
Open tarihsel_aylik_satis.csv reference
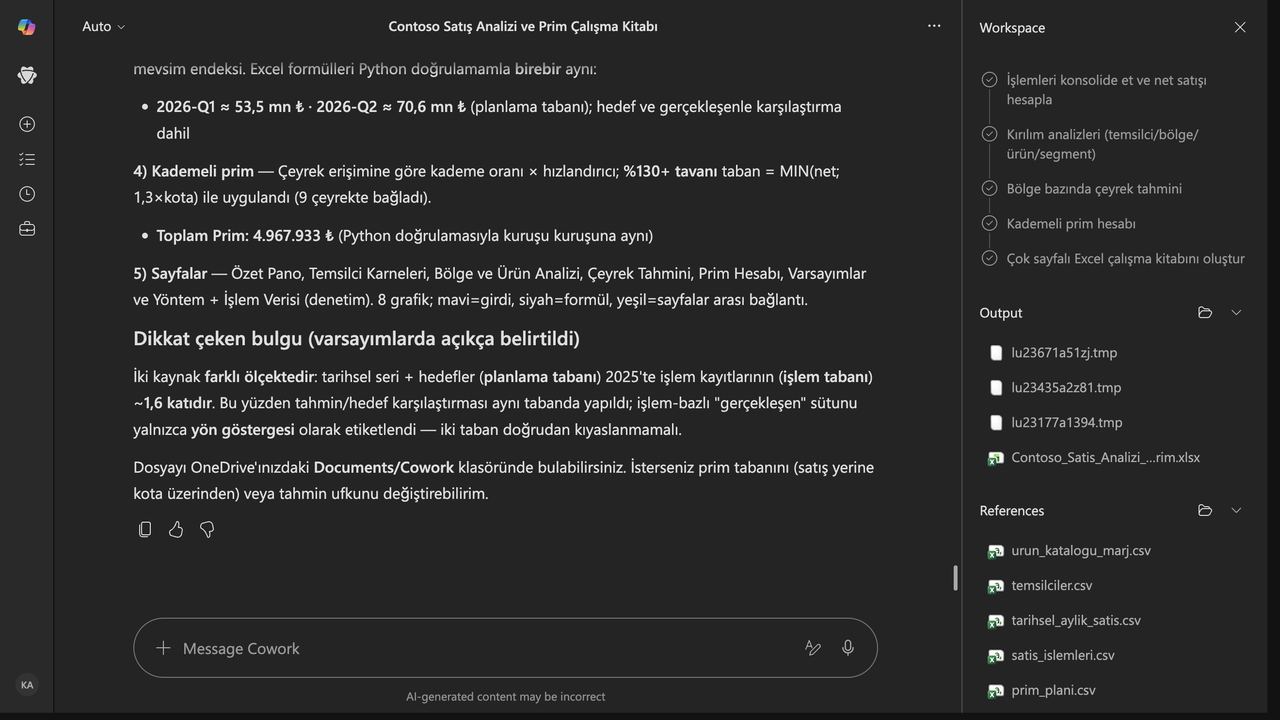(1076, 620)
